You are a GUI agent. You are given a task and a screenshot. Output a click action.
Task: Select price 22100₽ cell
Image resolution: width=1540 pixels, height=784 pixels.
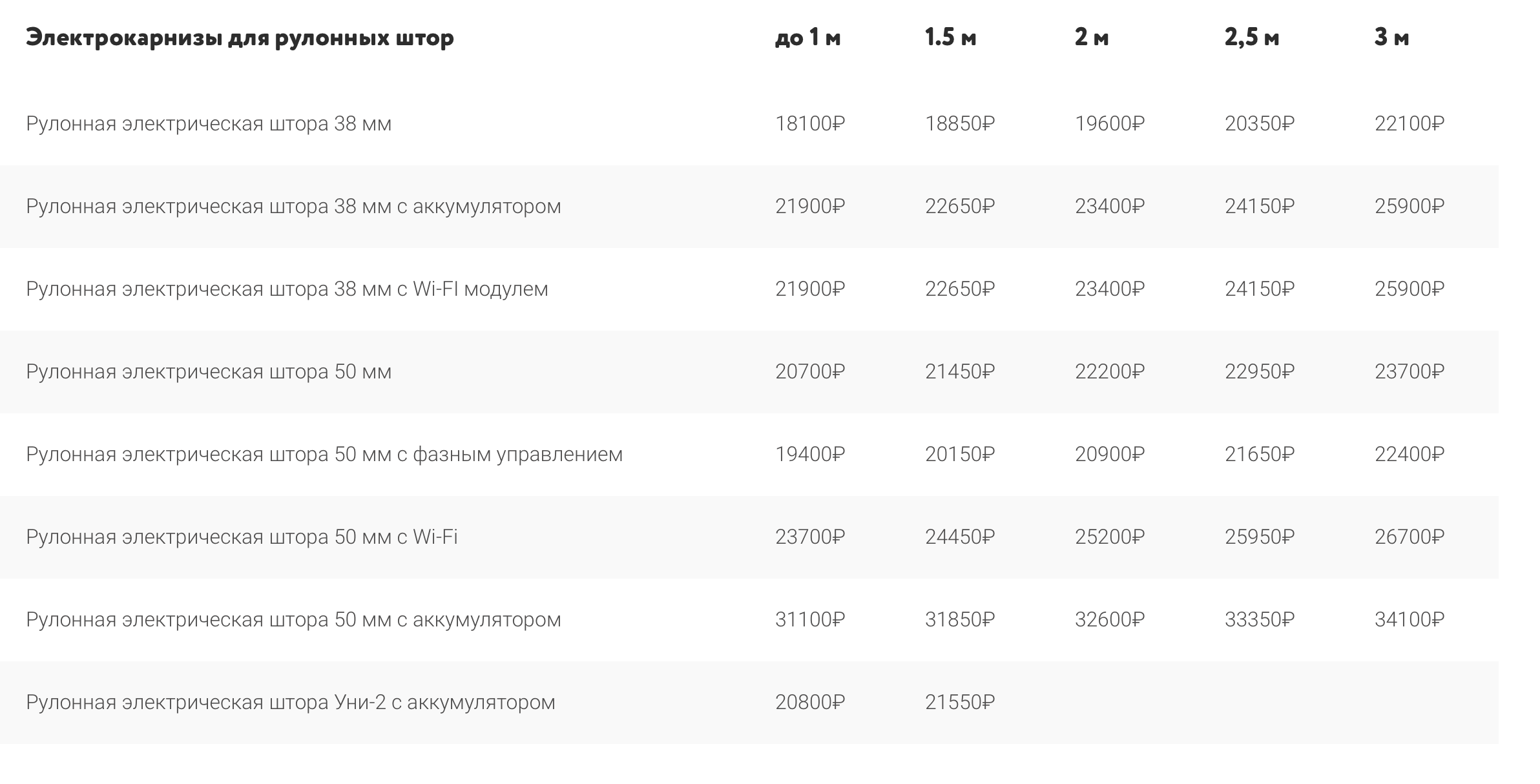pyautogui.click(x=1410, y=124)
